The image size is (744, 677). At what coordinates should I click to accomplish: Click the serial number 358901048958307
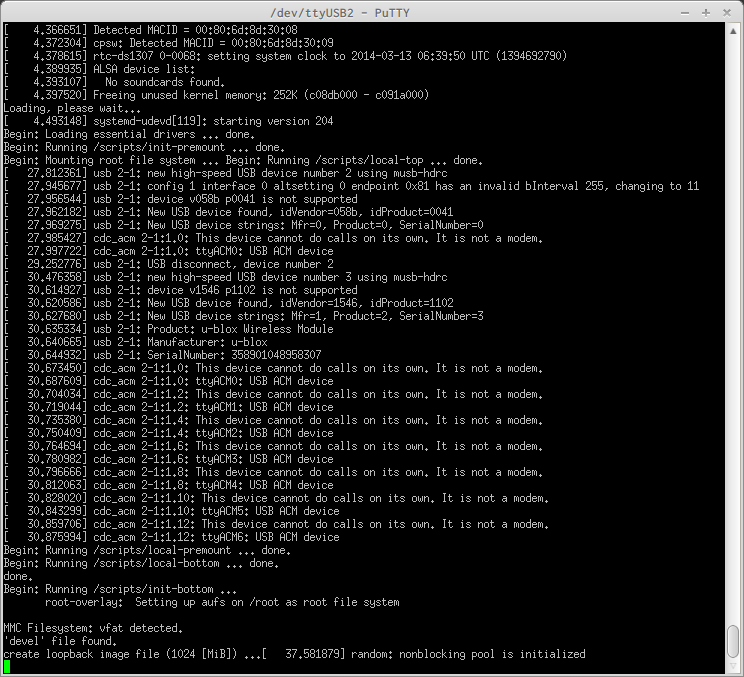(x=276, y=355)
